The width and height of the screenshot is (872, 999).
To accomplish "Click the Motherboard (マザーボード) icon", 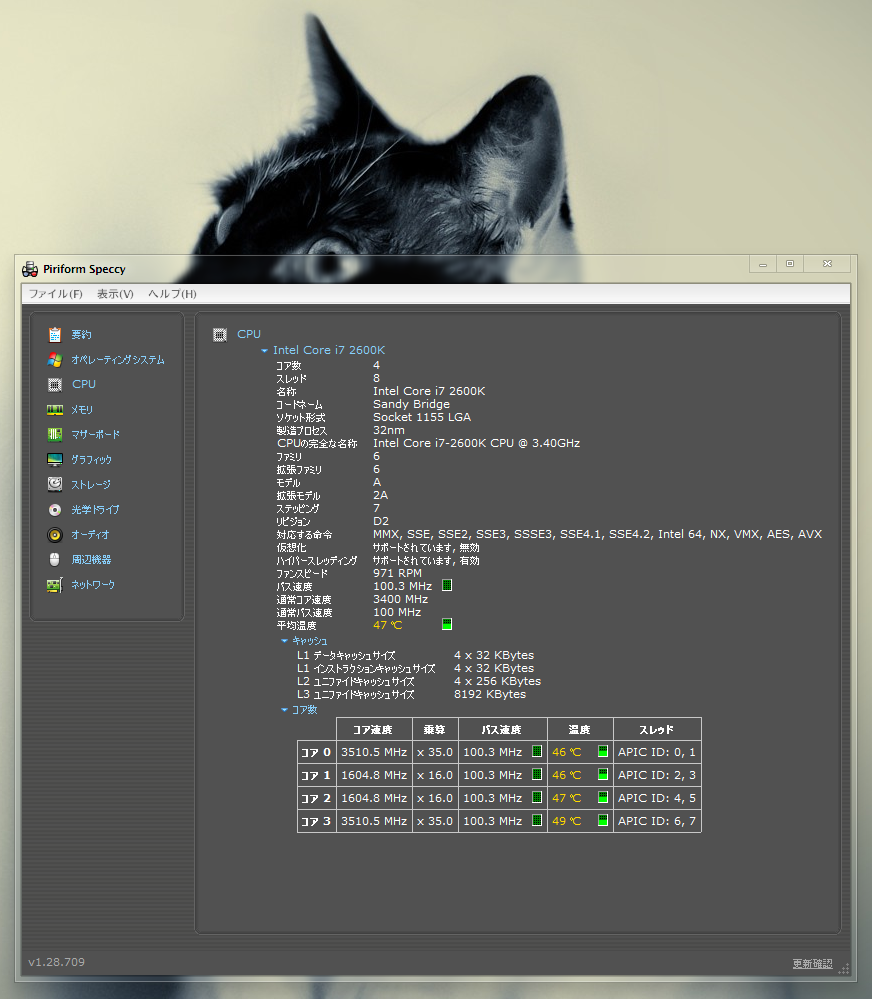I will coord(55,435).
